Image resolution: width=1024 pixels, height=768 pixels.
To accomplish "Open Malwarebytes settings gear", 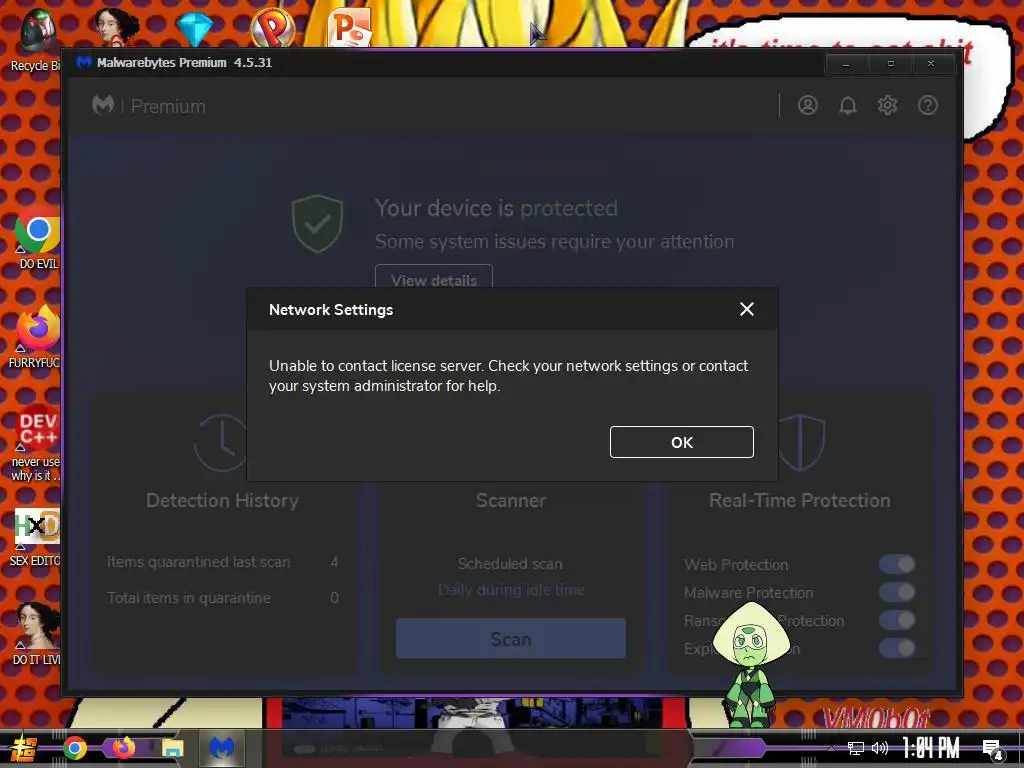I will (888, 105).
